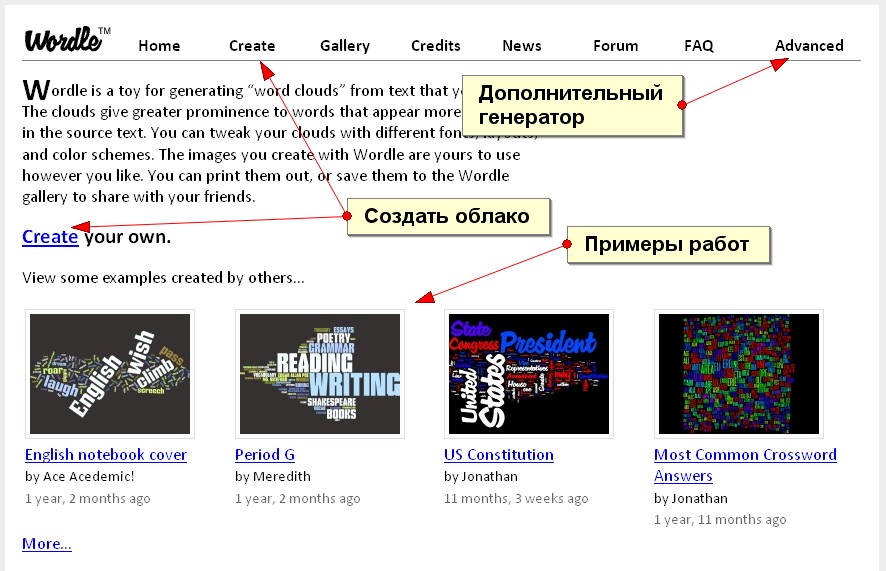Viewport: 886px width, 571px height.
Task: Click the Wordle logo
Action: click(x=67, y=40)
